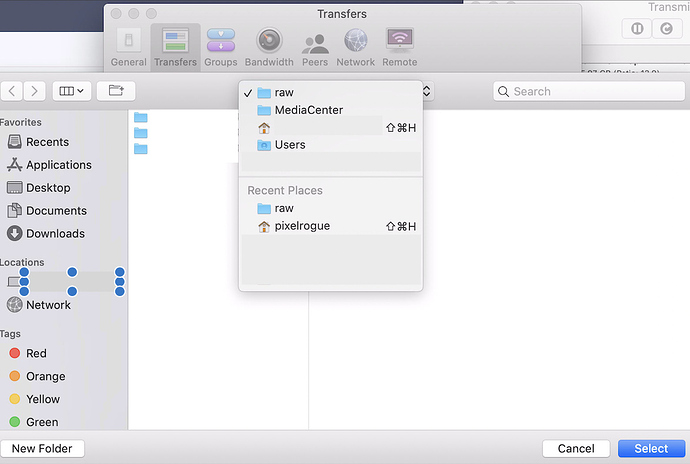Open the Bandwidth preferences pane
The height and width of the screenshot is (464, 690).
pos(269,46)
